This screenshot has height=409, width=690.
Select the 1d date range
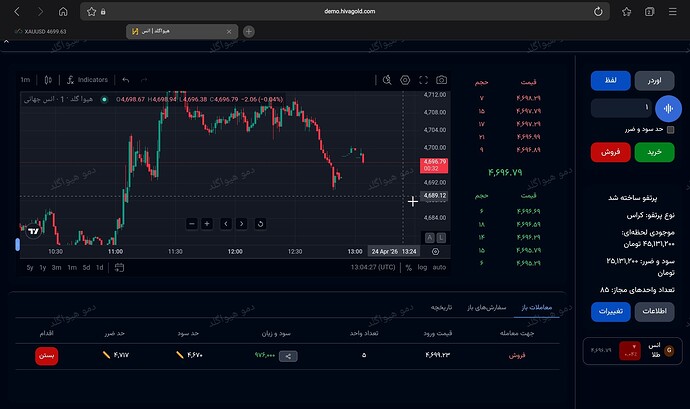100,267
